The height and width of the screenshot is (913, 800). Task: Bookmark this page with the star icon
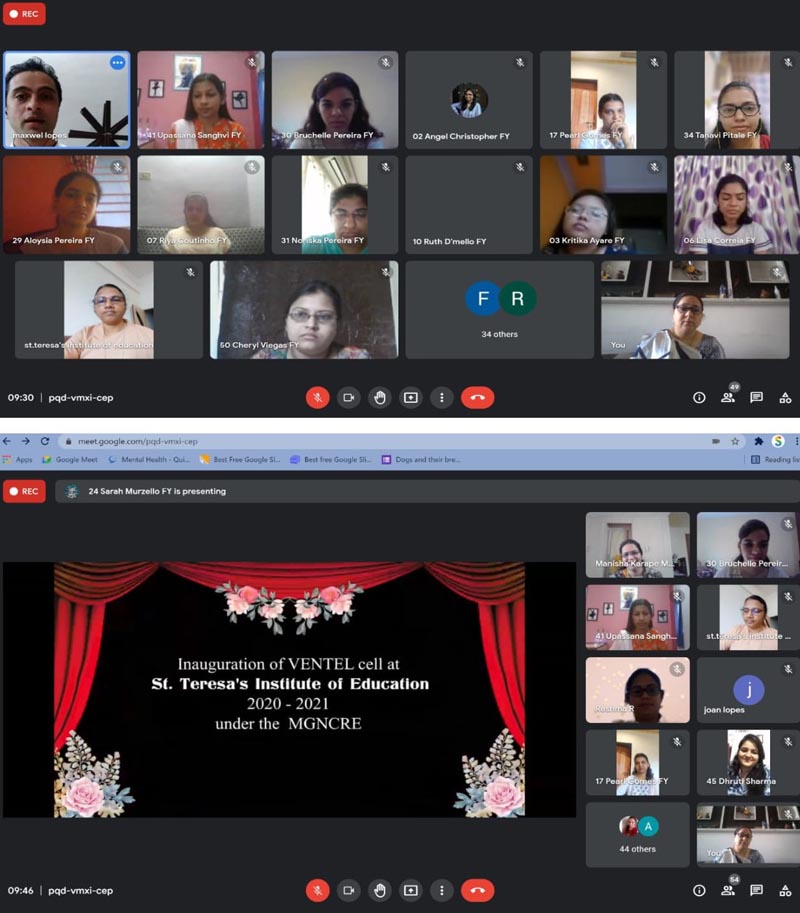[735, 441]
